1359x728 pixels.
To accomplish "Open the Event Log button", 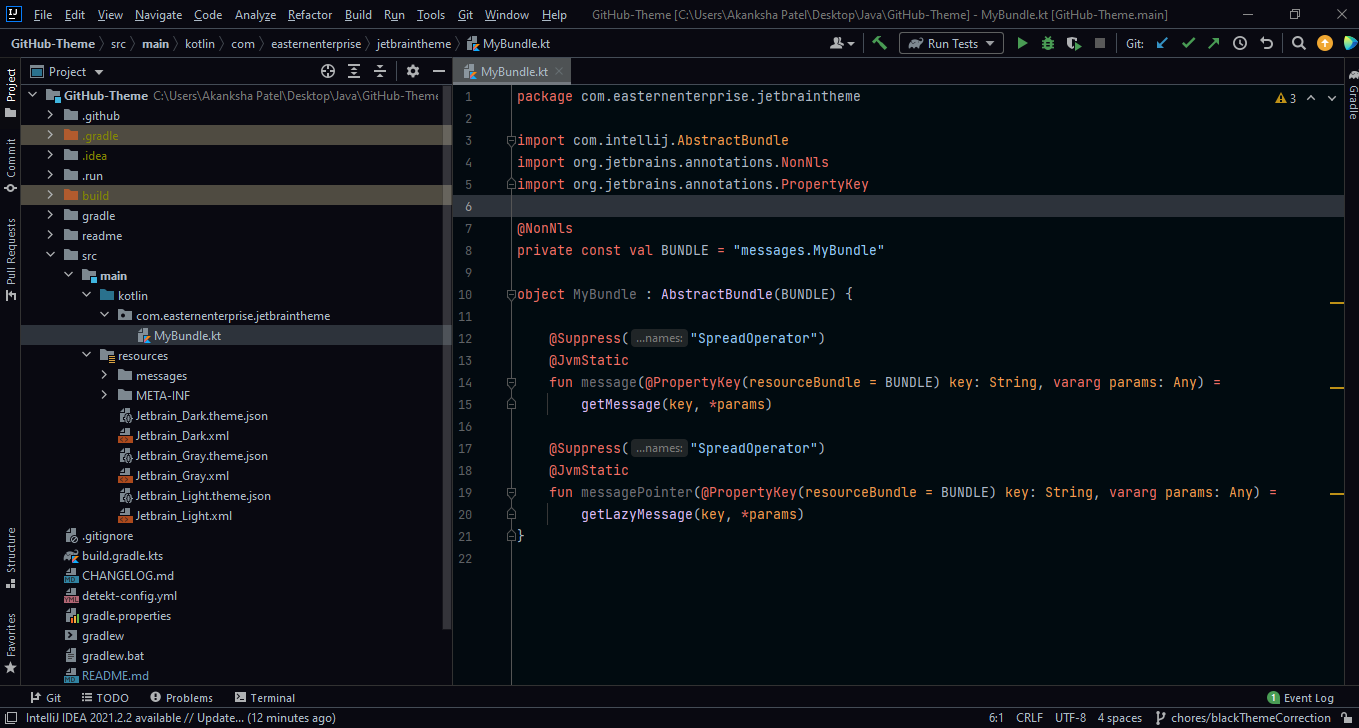I will click(x=1301, y=698).
